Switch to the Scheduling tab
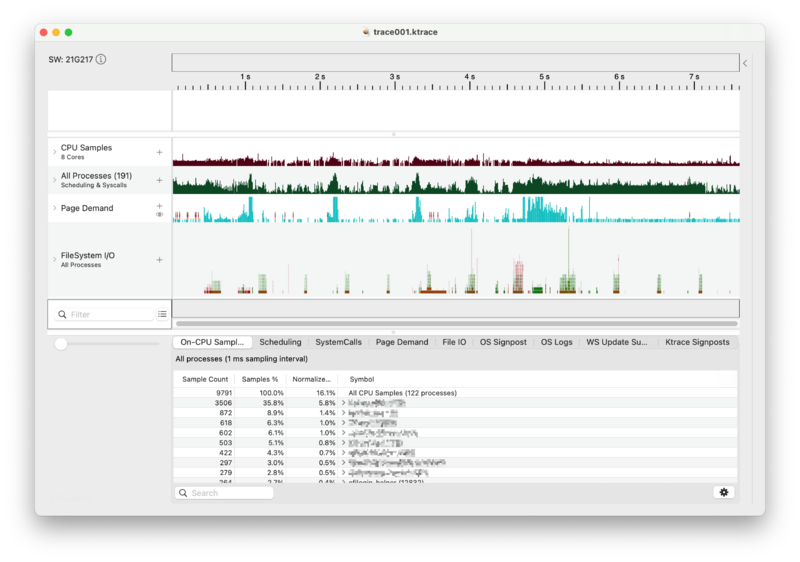The height and width of the screenshot is (562, 800). [280, 342]
